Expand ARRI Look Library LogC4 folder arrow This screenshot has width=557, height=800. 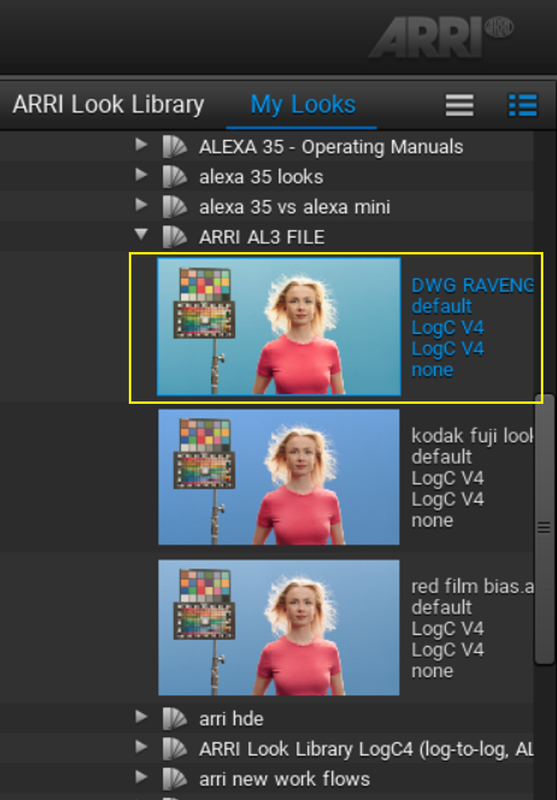(x=141, y=747)
